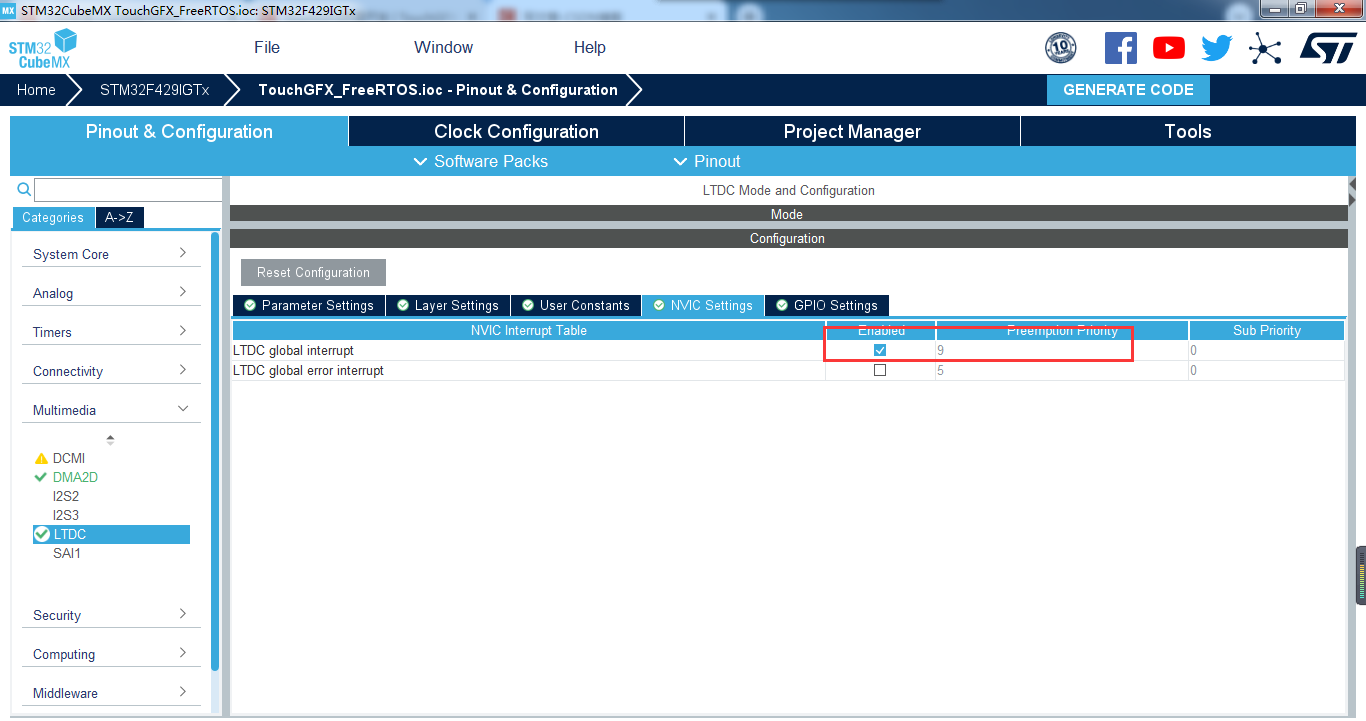Open the File menu

[x=267, y=47]
